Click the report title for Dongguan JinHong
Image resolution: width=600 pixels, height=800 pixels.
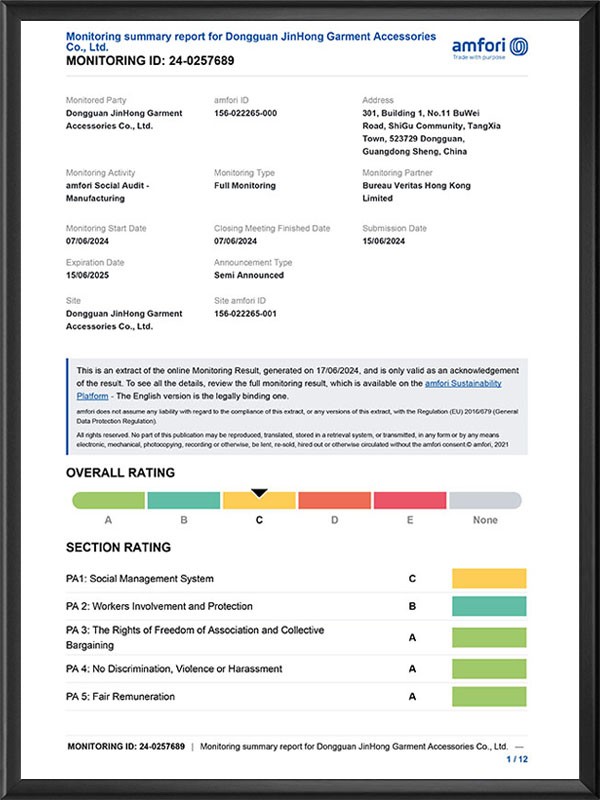point(251,41)
